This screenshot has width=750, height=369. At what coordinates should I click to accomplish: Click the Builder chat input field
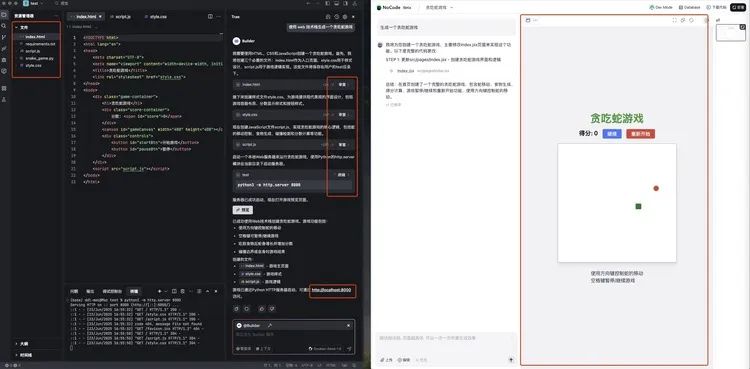(293, 334)
